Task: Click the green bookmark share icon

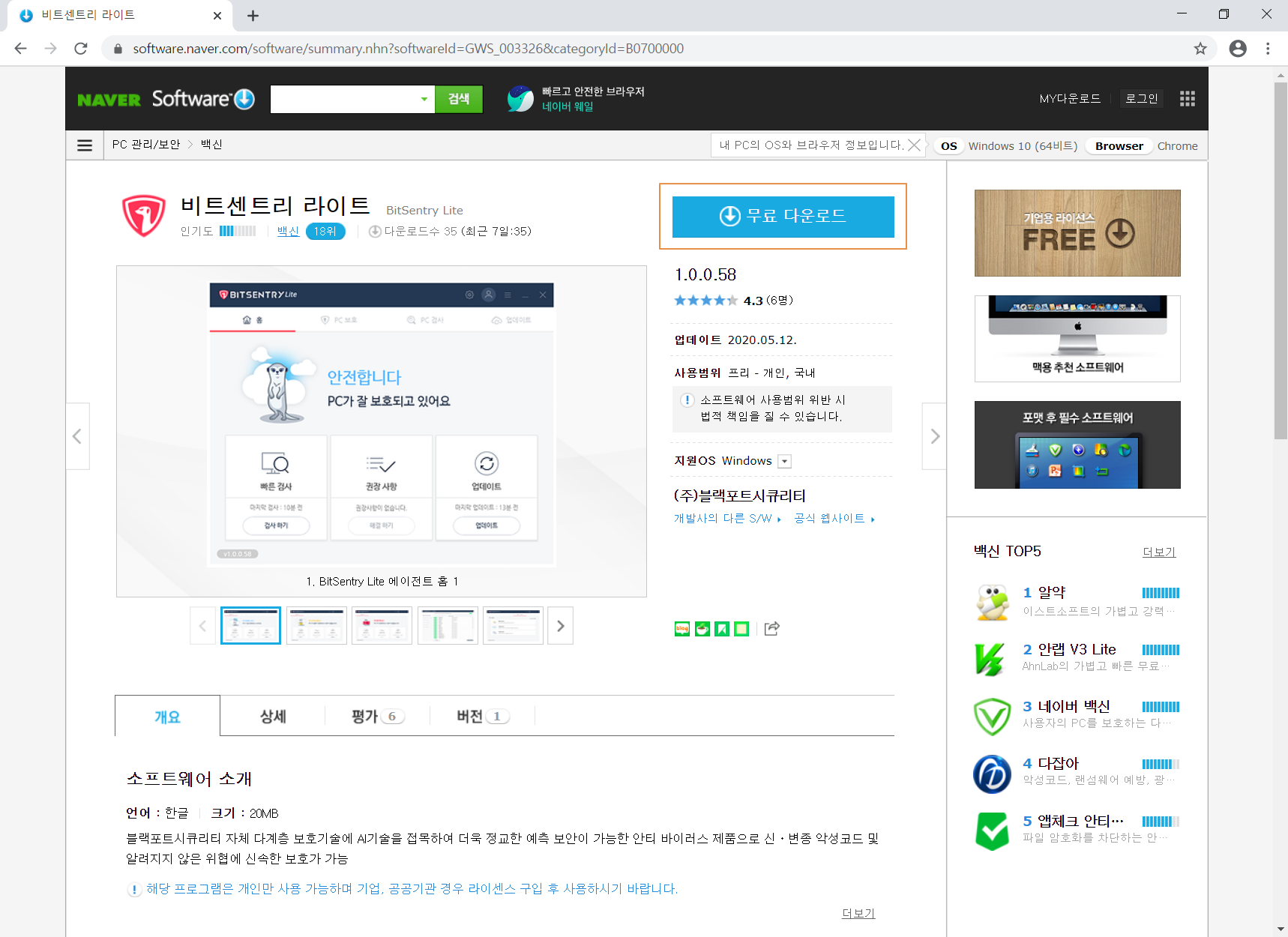Action: (721, 629)
